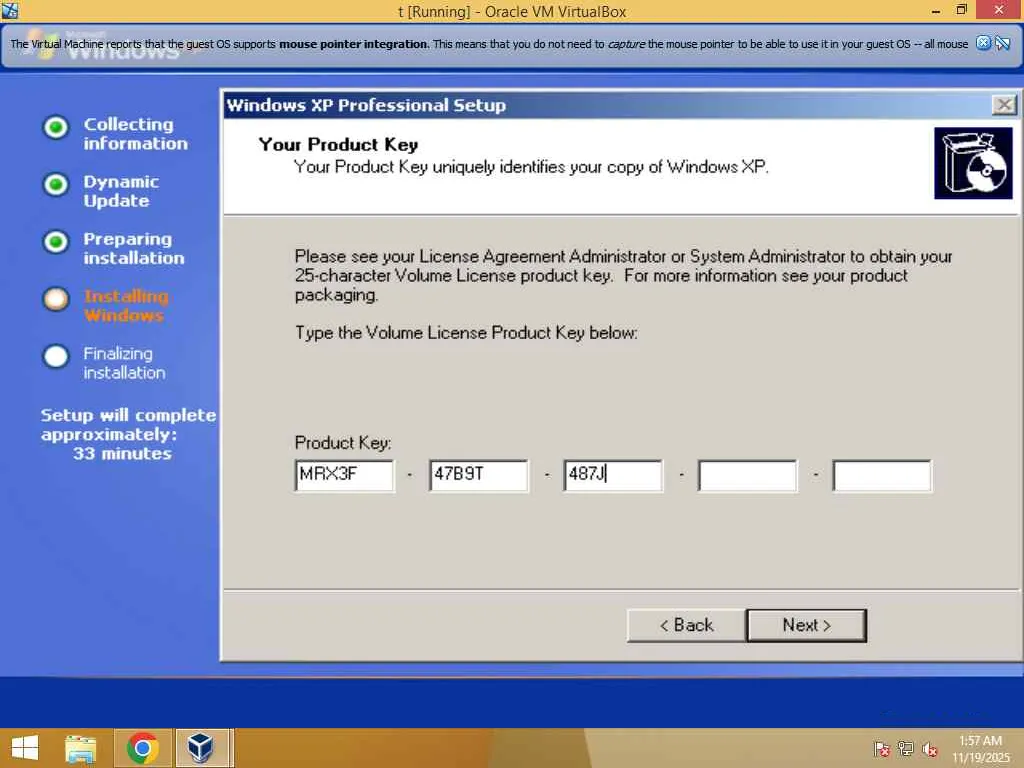Close the Oracle VM VirtualBox window
Viewport: 1024px width, 768px height.
[x=999, y=10]
